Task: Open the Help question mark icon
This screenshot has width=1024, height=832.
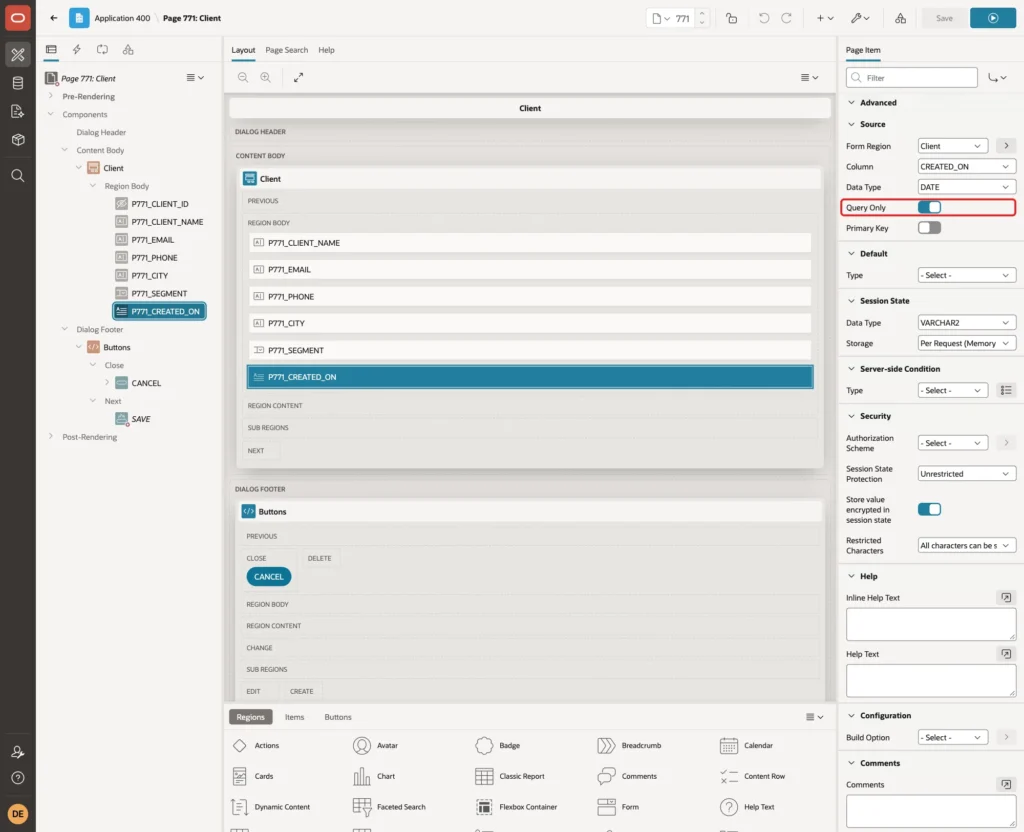Action: click(x=18, y=778)
